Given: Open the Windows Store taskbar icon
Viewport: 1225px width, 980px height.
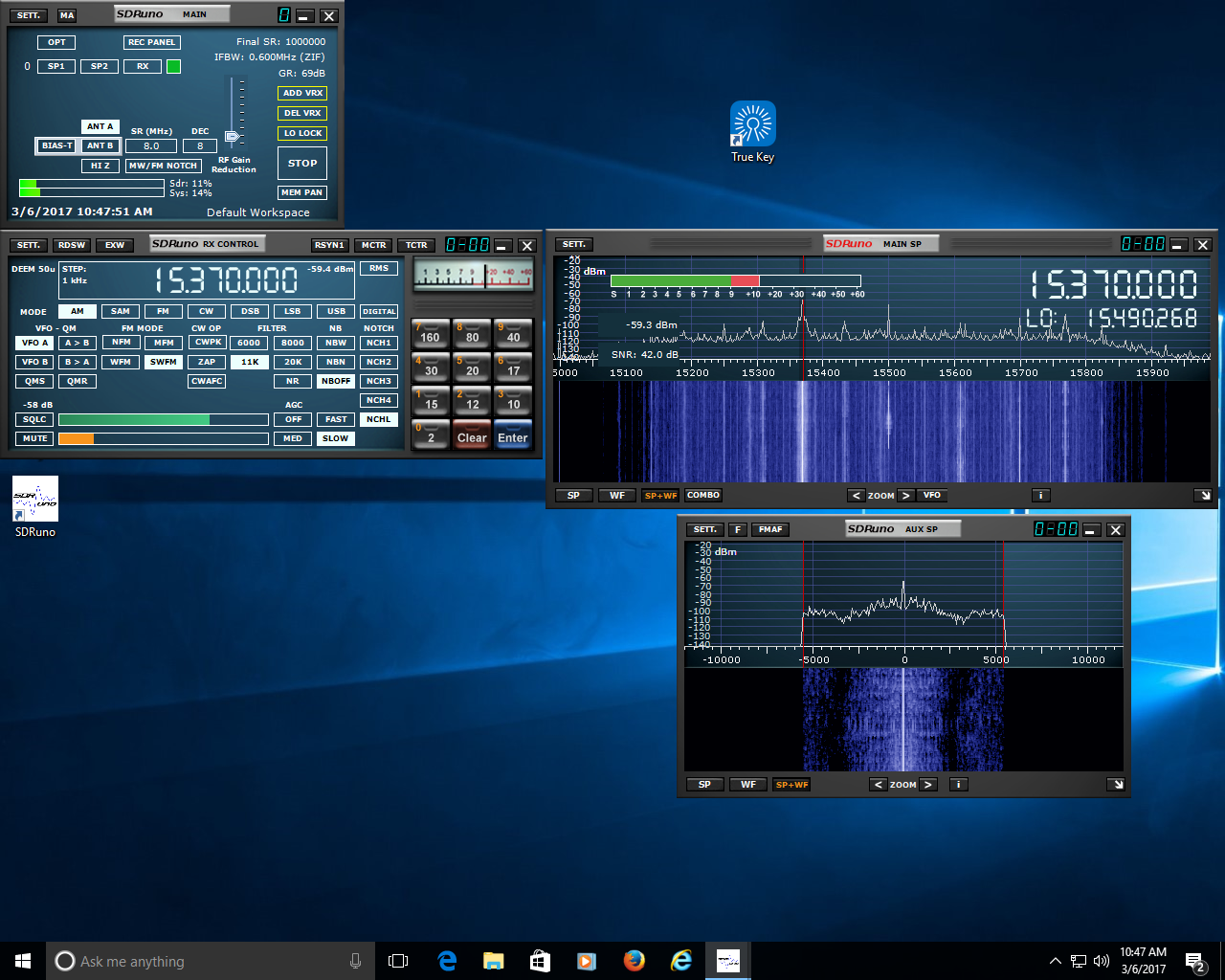Looking at the screenshot, I should [x=541, y=961].
